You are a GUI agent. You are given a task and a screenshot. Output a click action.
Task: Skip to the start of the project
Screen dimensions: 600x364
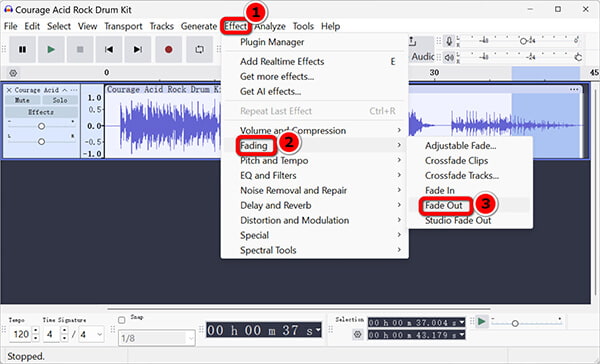tap(109, 49)
